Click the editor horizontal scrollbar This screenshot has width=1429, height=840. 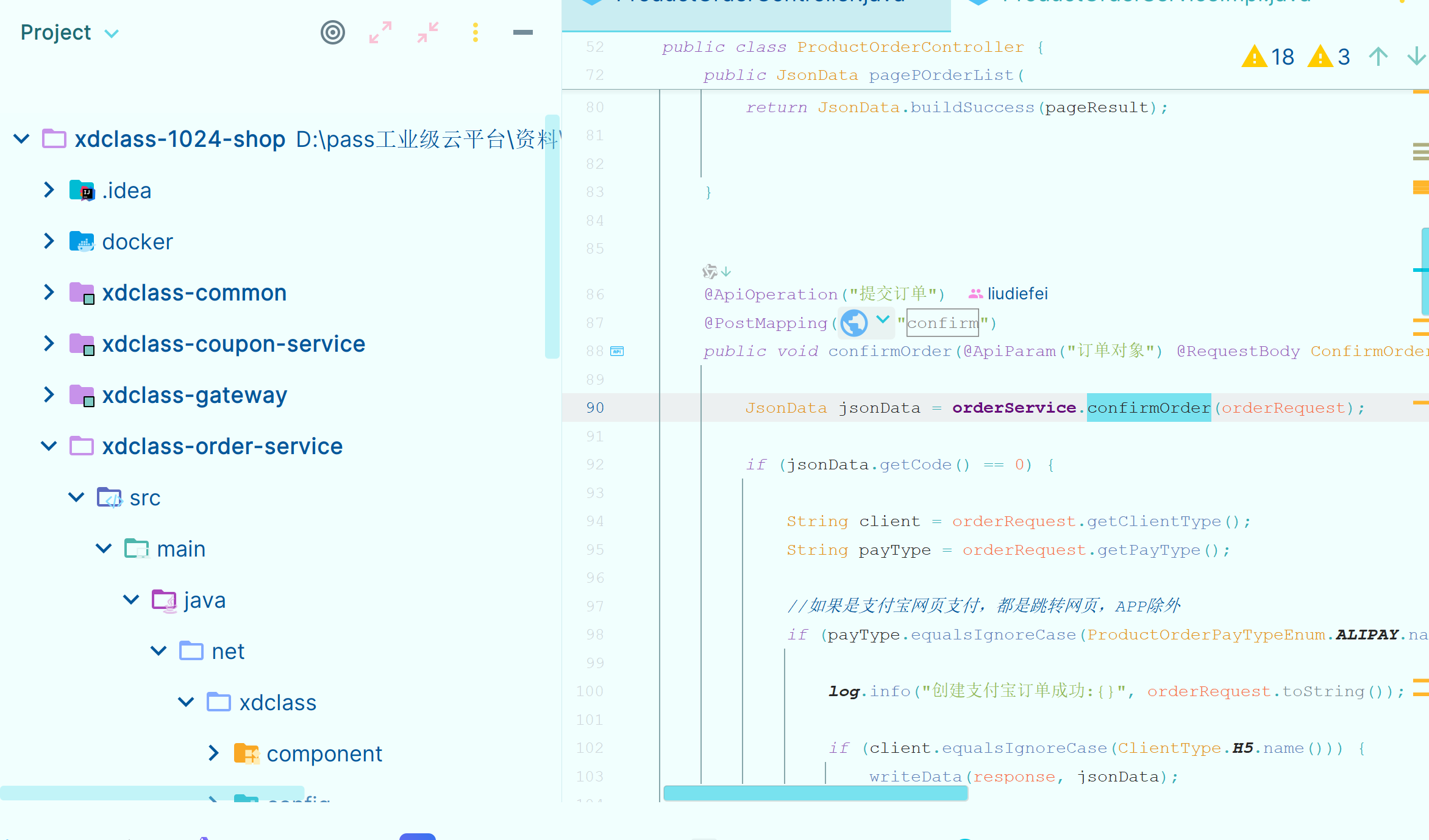point(816,793)
